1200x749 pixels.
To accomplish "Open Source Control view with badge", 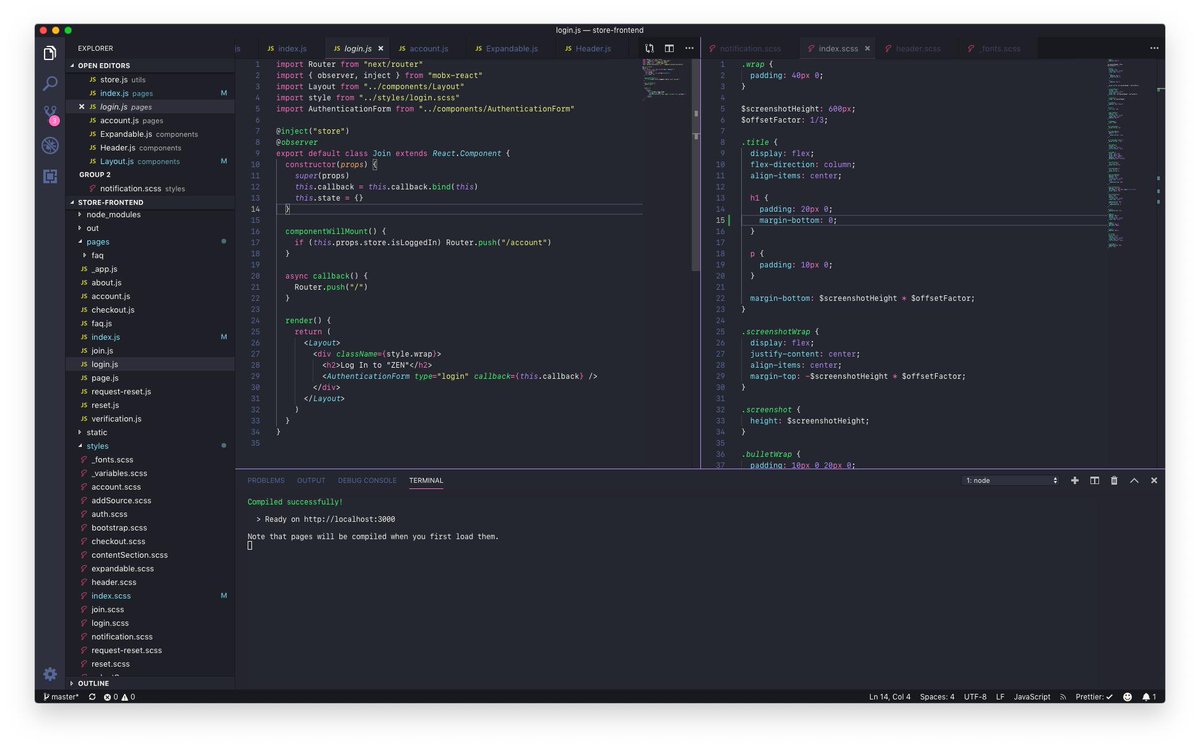I will [x=50, y=115].
